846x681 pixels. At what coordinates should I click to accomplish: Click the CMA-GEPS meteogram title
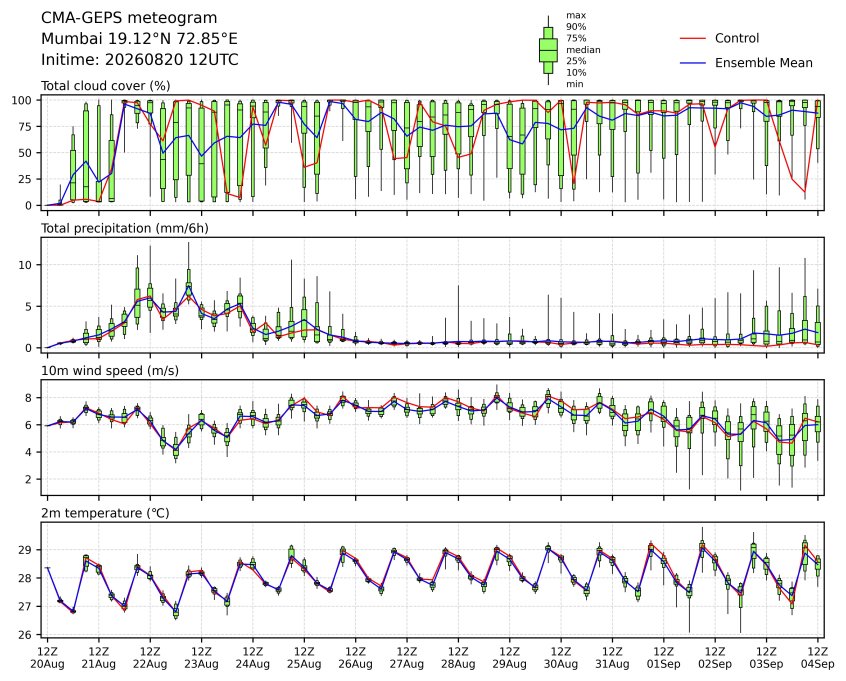pos(129,18)
